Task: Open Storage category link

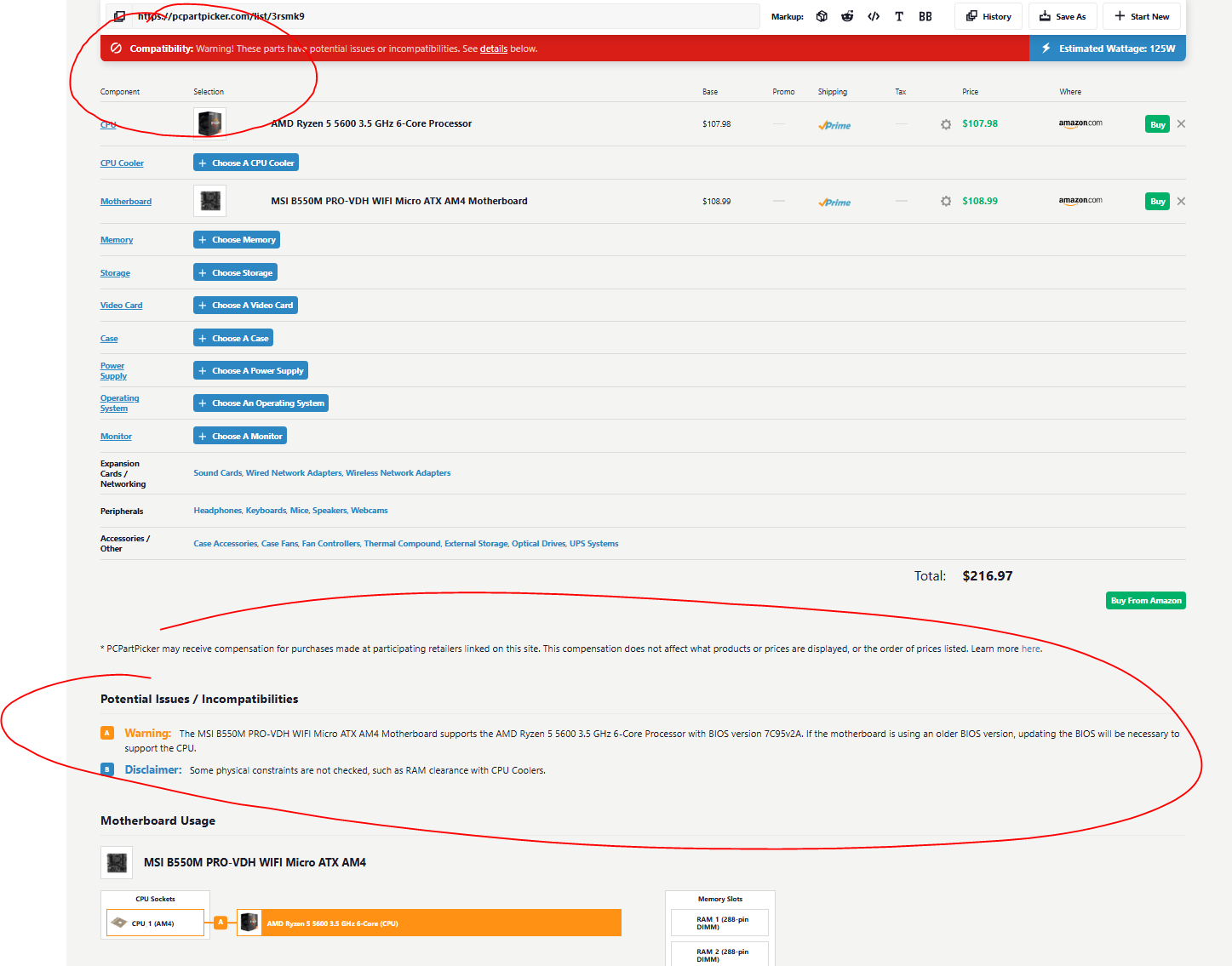Action: pos(115,273)
